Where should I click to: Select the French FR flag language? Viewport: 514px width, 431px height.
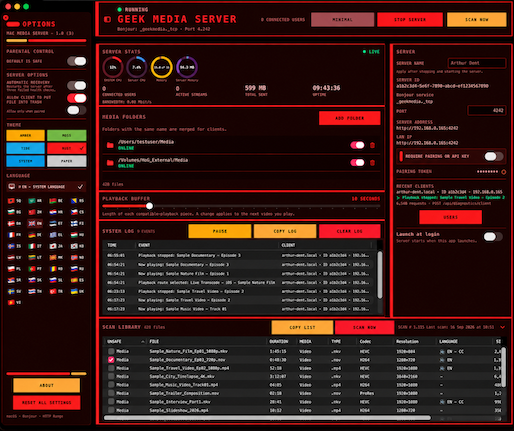pyautogui.click(x=14, y=235)
